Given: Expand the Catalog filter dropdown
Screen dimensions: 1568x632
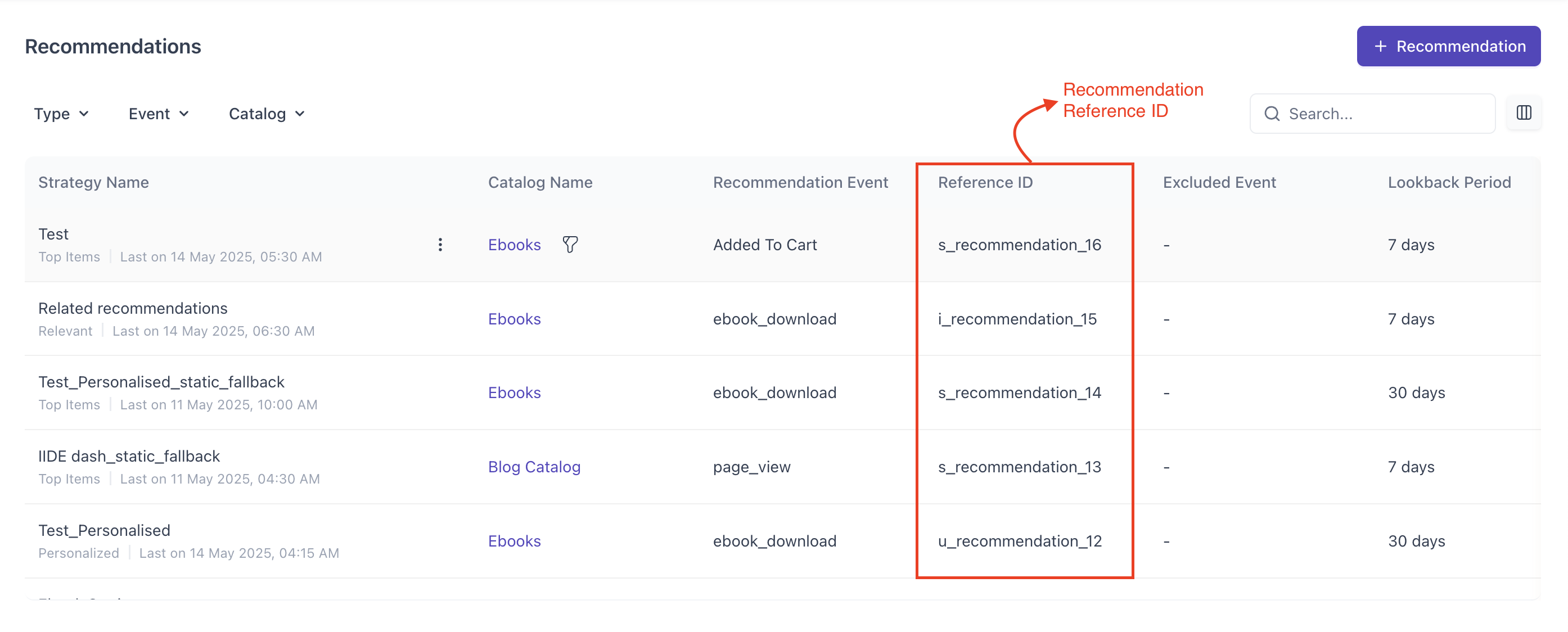Looking at the screenshot, I should (x=267, y=114).
